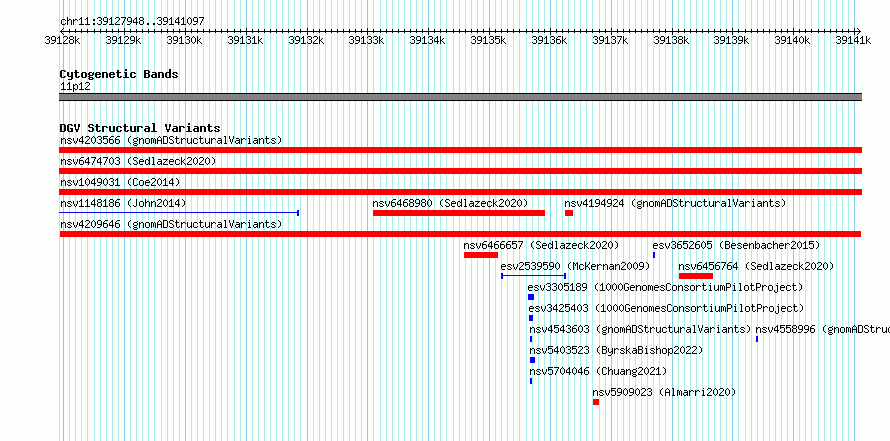Select the blue line feature of nsv1148186

tap(179, 213)
